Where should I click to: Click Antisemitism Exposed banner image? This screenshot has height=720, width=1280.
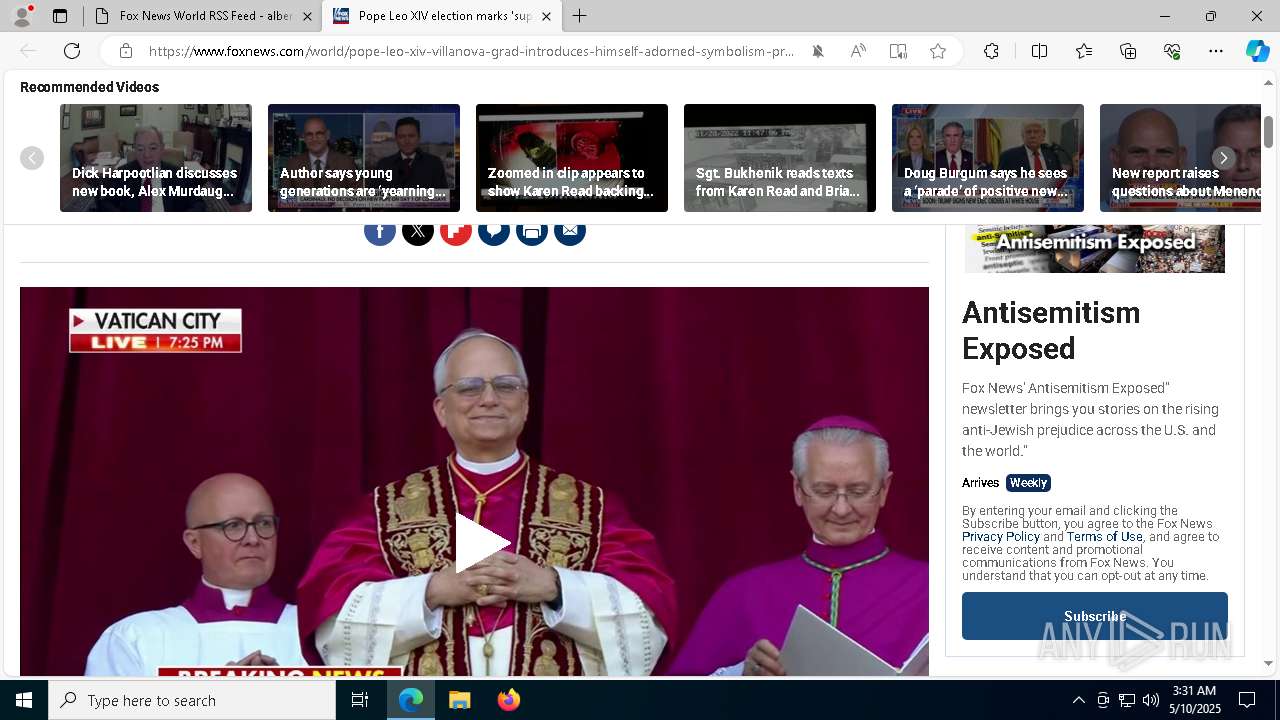[1095, 248]
